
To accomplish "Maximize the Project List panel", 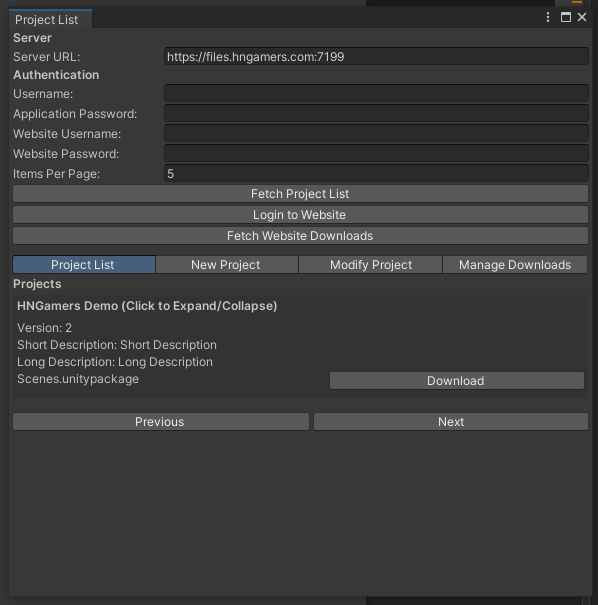I will tap(566, 17).
